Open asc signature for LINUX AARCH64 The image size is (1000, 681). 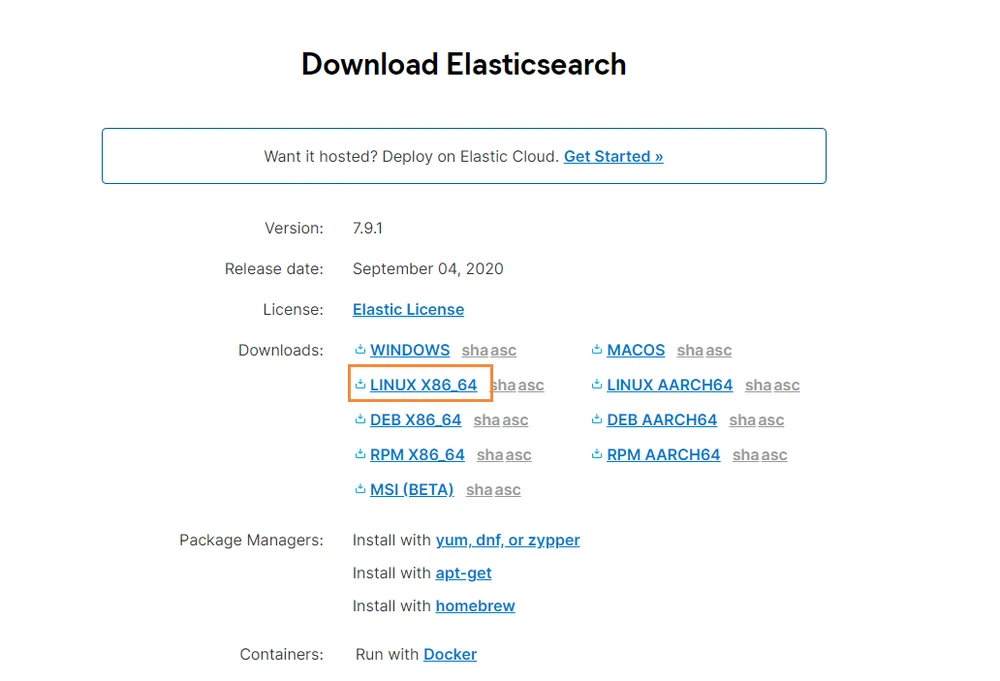786,385
